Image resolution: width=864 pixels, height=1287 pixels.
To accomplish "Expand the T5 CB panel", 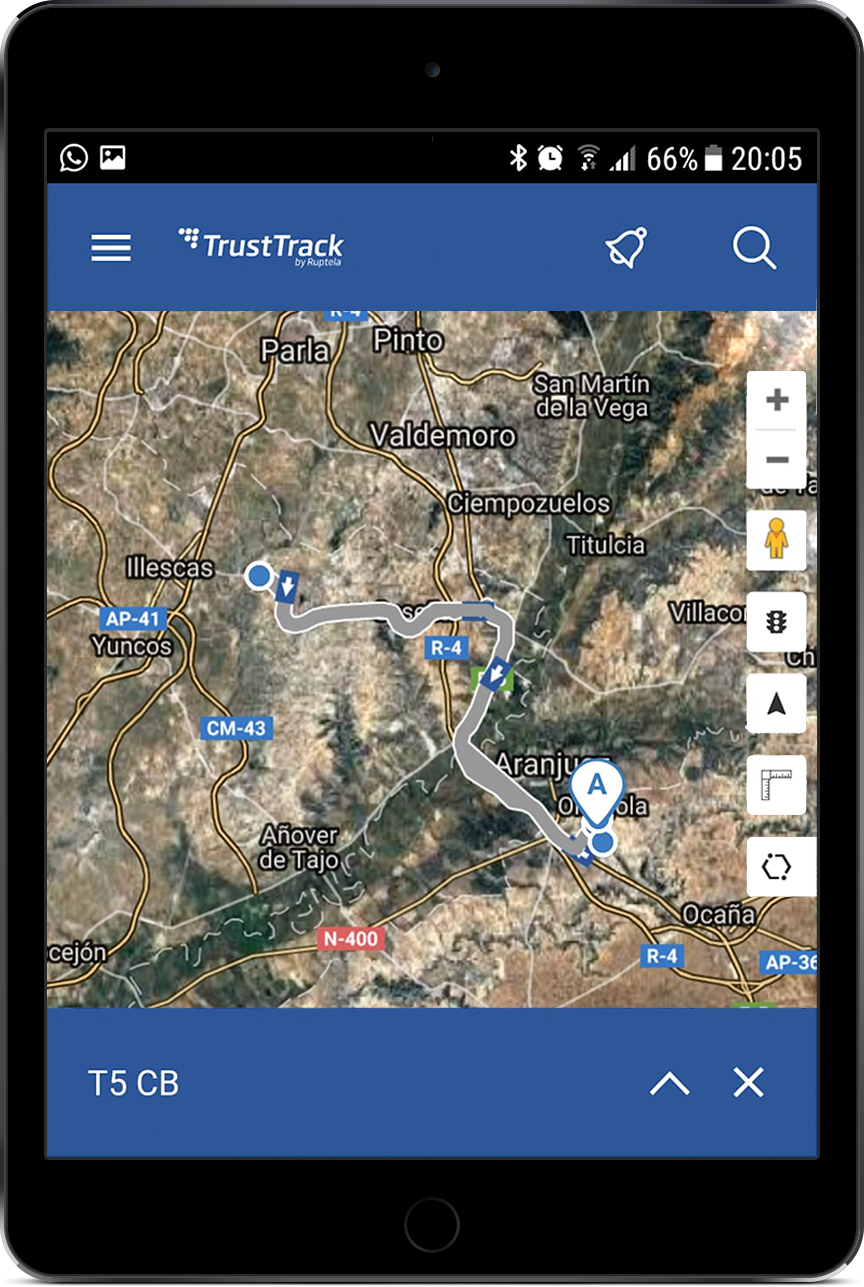I will 669,1083.
